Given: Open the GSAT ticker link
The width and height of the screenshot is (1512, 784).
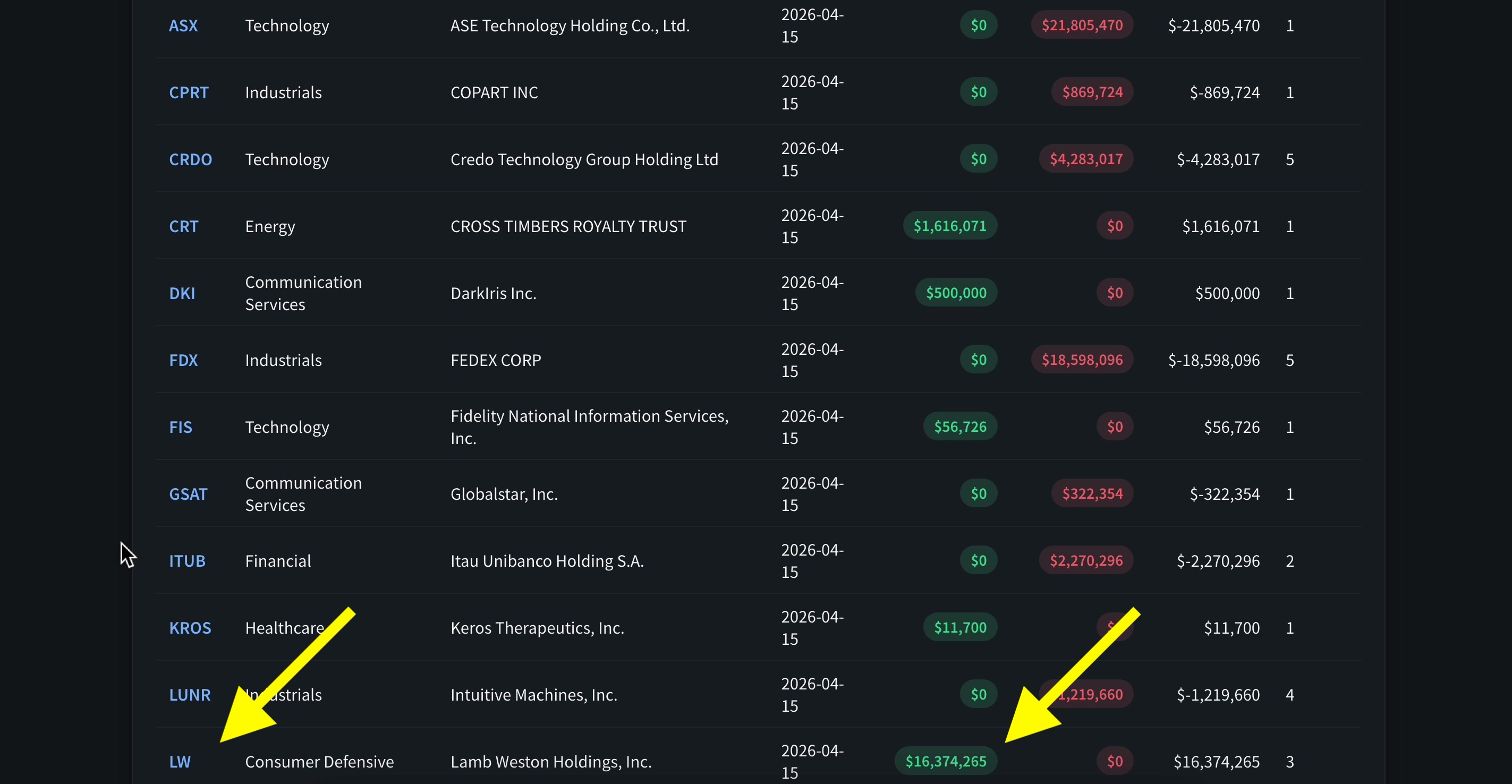Looking at the screenshot, I should pyautogui.click(x=188, y=493).
